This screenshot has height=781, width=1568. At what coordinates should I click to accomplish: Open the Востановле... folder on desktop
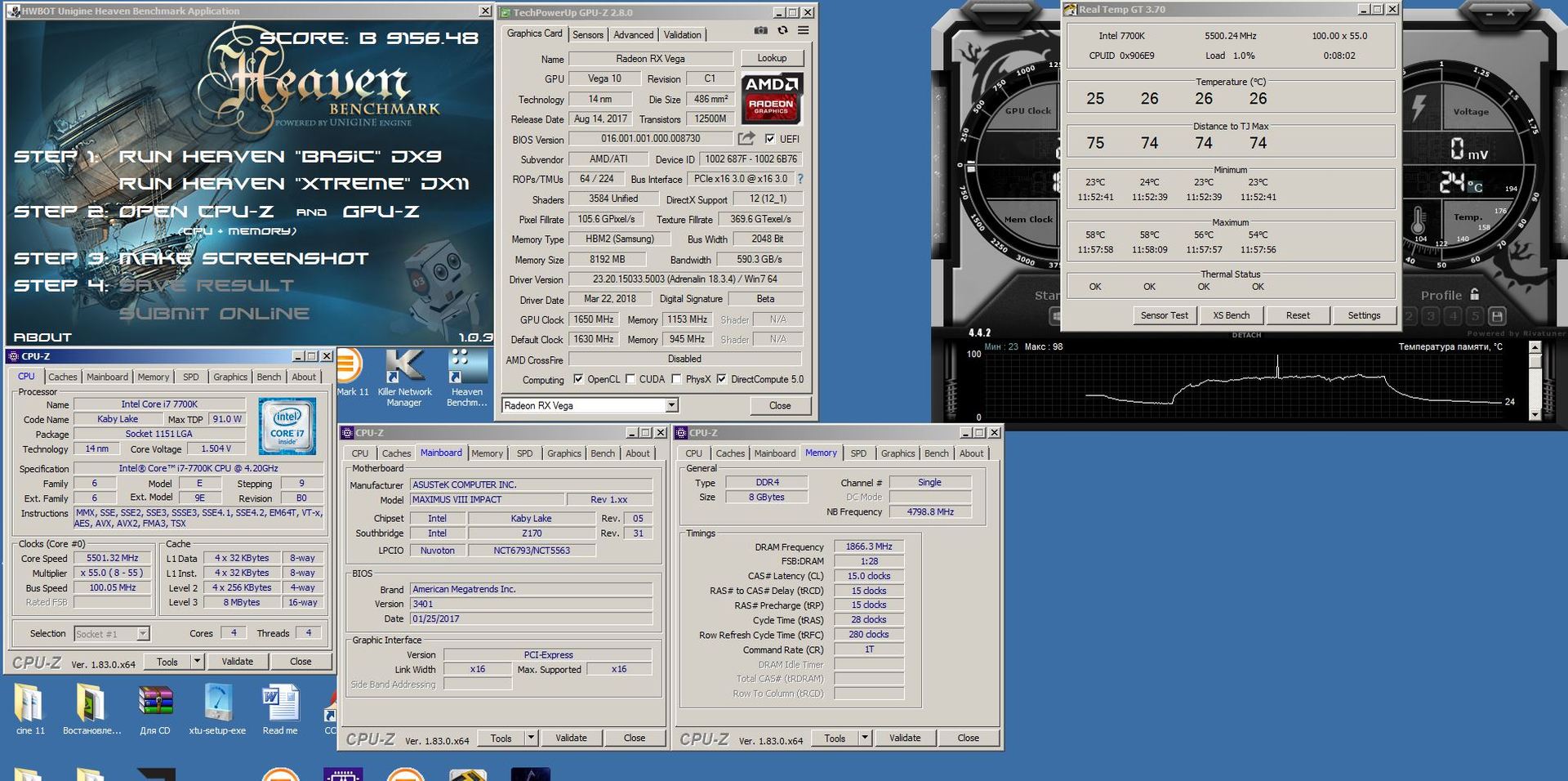[x=91, y=709]
